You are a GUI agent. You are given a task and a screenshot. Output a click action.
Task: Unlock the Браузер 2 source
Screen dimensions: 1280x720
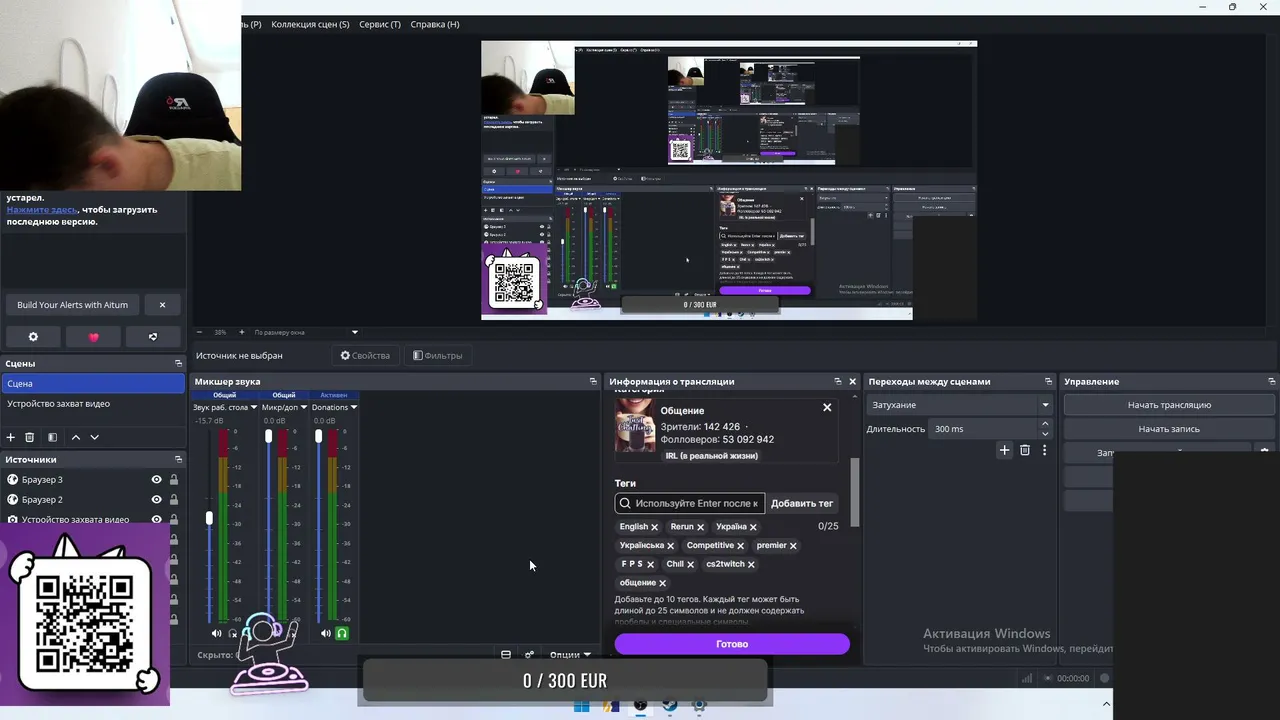click(174, 500)
